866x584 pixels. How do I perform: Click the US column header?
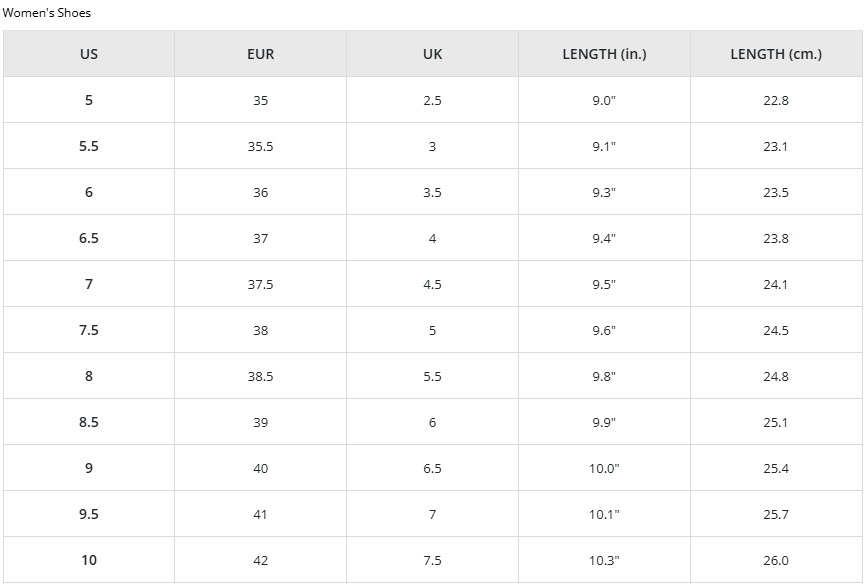[x=89, y=54]
